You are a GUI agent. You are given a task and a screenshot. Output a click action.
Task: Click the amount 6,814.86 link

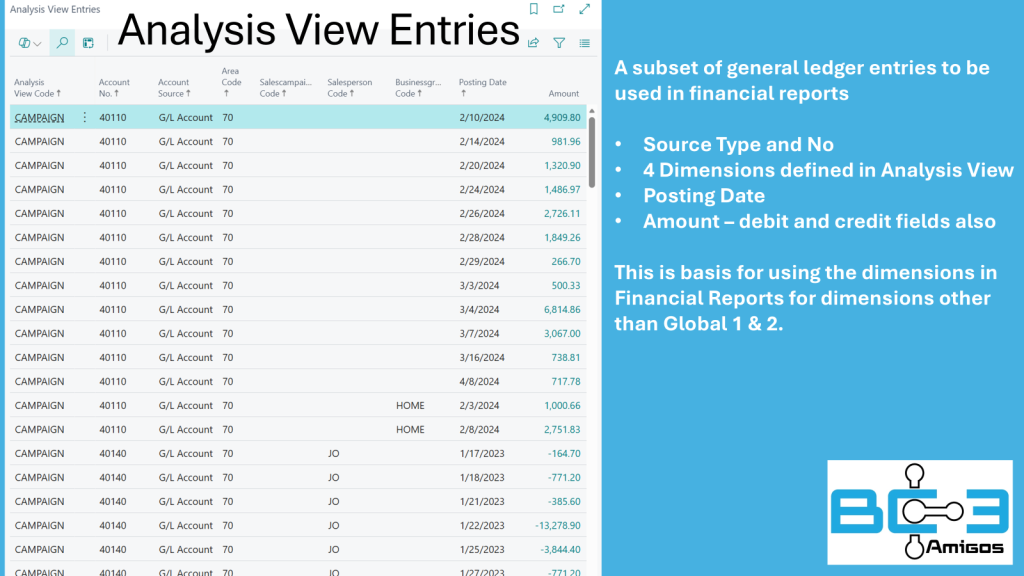pyautogui.click(x=562, y=309)
